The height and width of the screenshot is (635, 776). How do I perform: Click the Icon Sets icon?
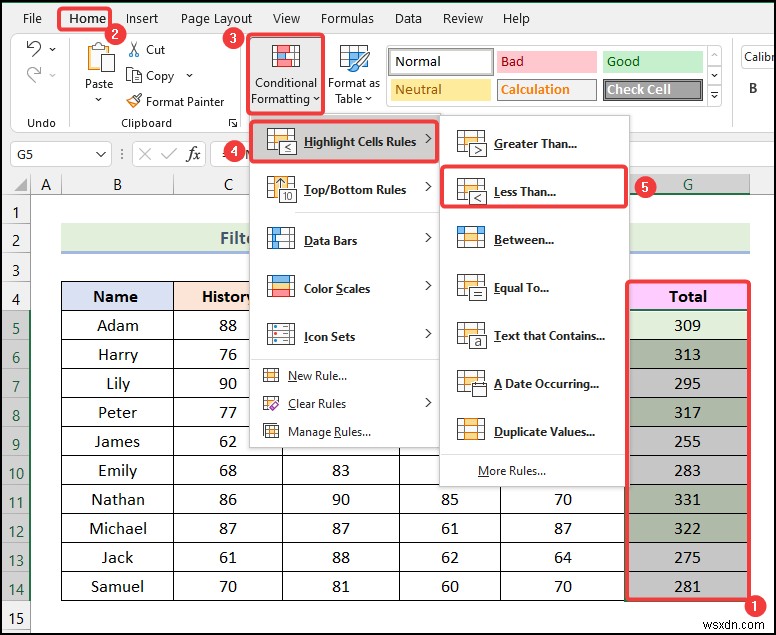pos(281,334)
